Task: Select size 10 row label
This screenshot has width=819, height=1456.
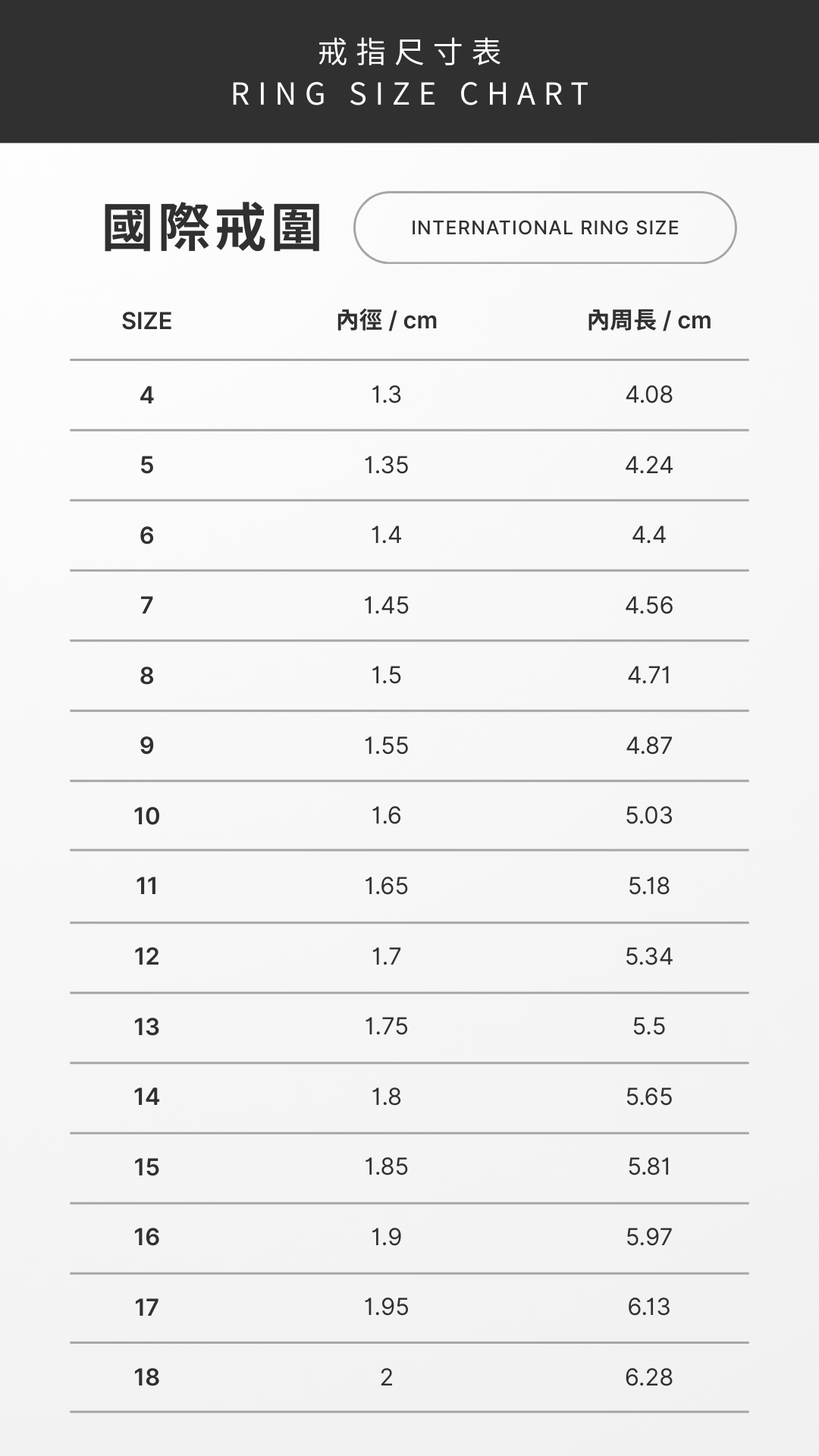Action: (x=146, y=816)
